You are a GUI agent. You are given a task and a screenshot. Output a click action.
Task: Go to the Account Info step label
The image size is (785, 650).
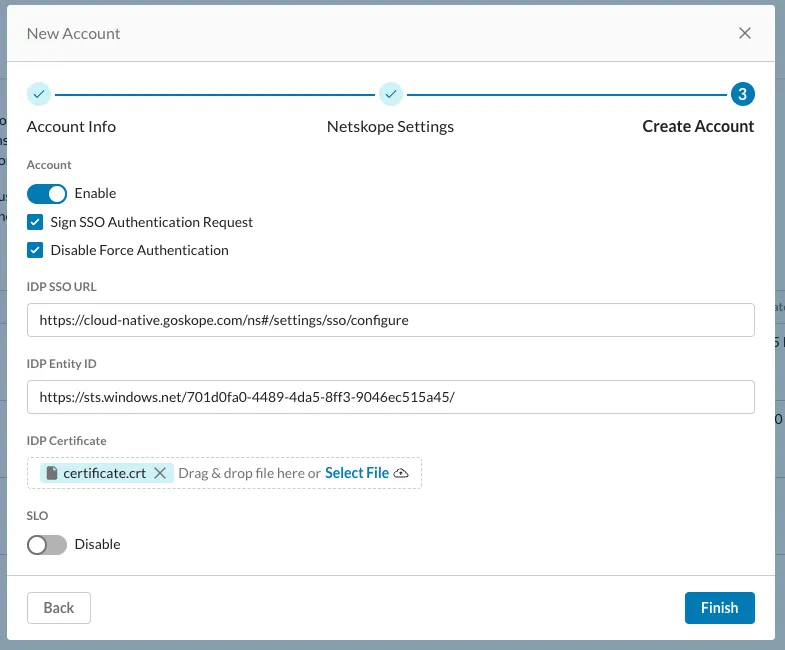pos(71,127)
